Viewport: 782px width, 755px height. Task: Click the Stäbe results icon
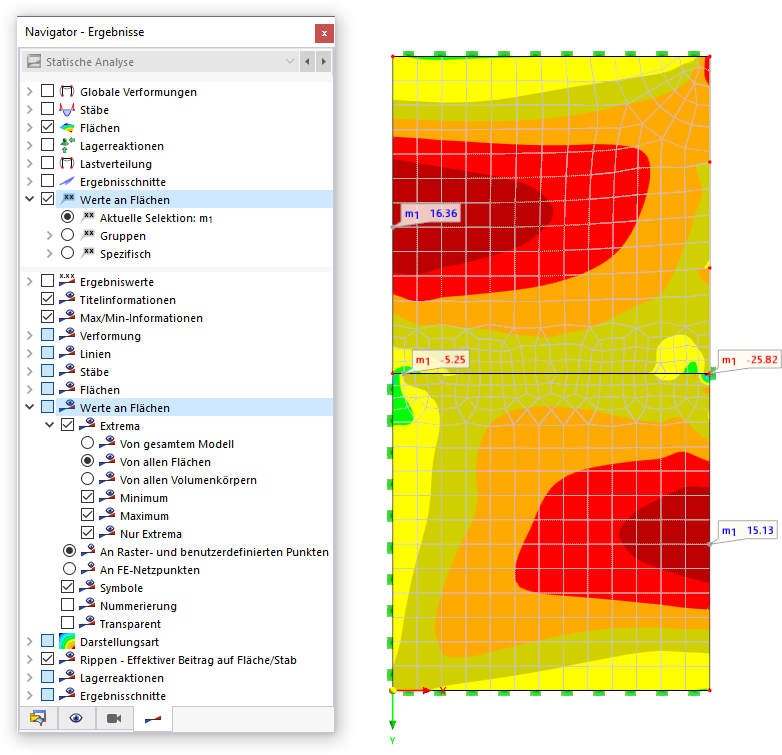click(67, 109)
